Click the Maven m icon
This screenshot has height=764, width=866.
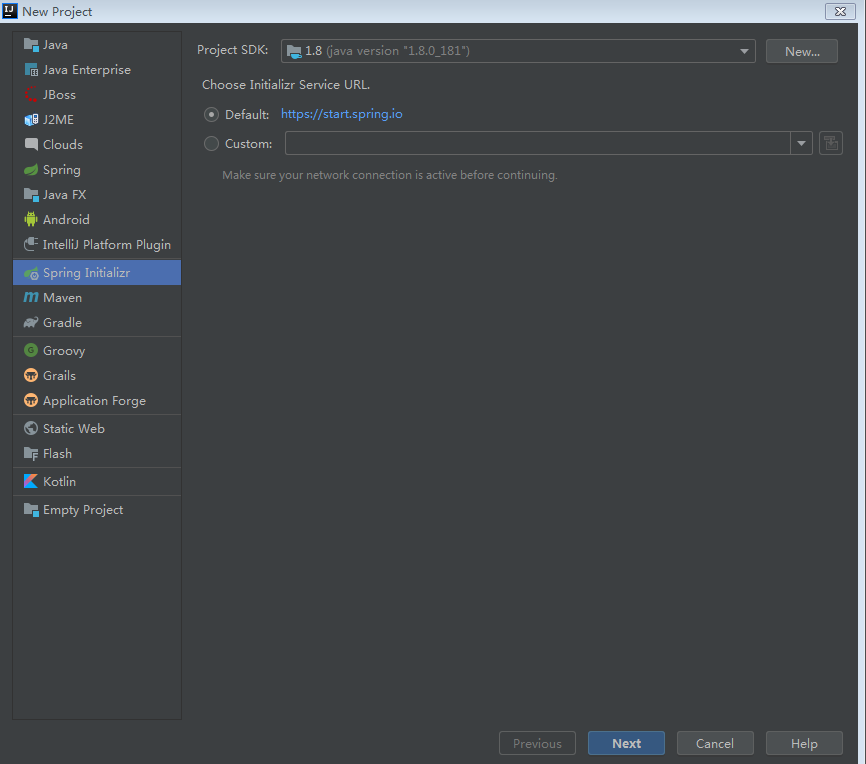pyautogui.click(x=31, y=297)
